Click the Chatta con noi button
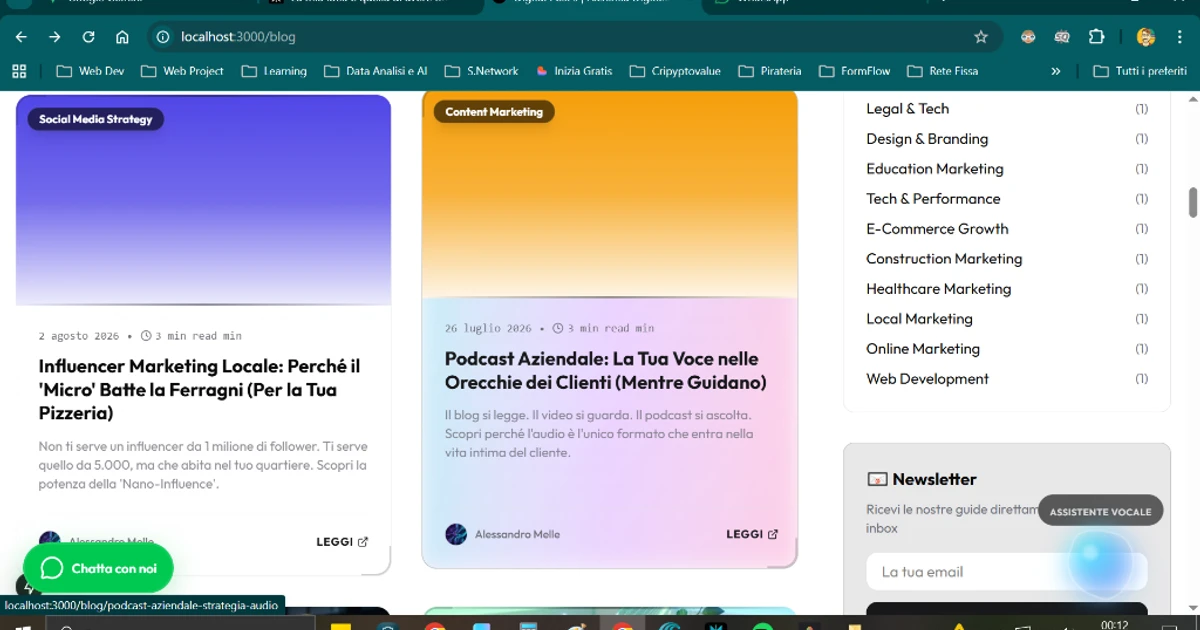Screen dimensions: 1200x630 [x=98, y=568]
